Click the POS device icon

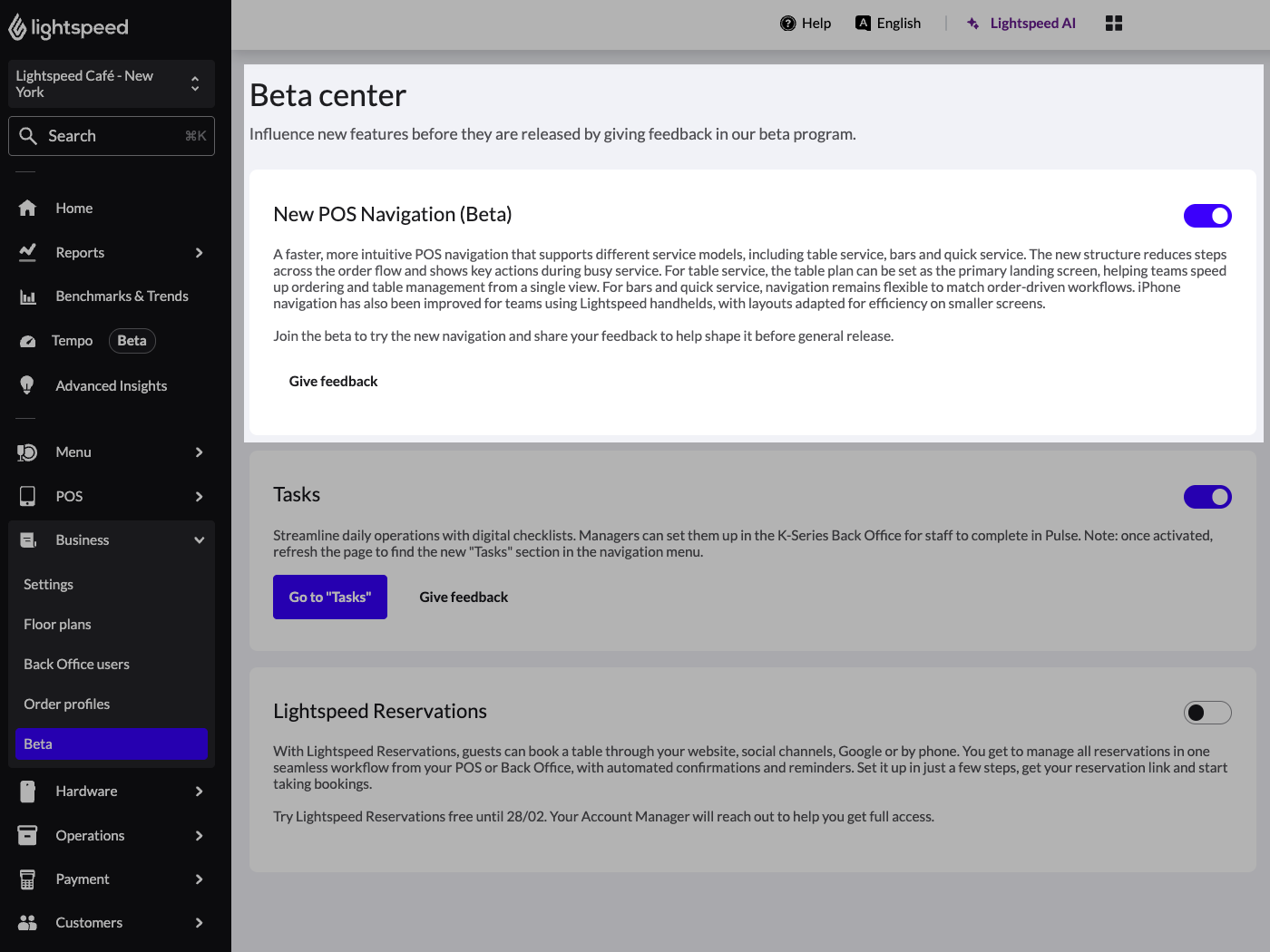(x=27, y=496)
